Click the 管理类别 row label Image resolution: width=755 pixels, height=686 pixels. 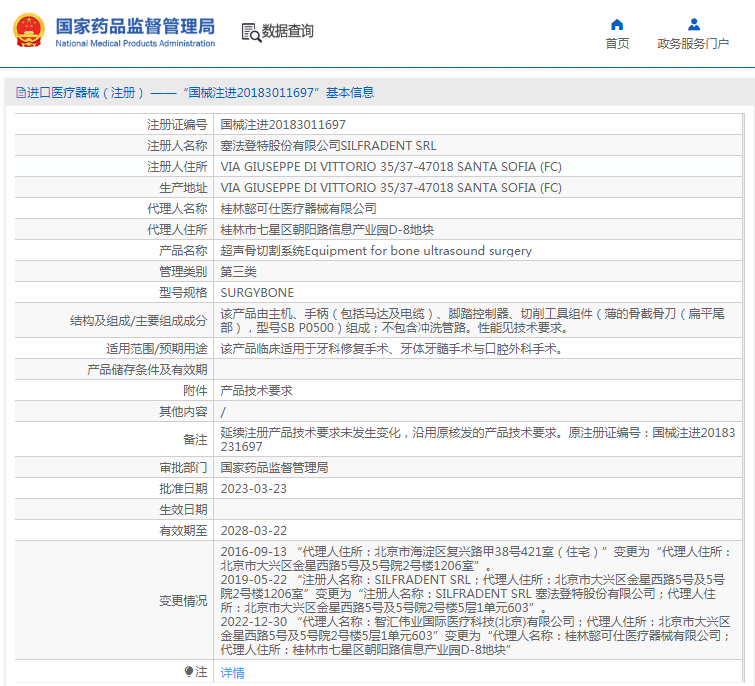(183, 272)
